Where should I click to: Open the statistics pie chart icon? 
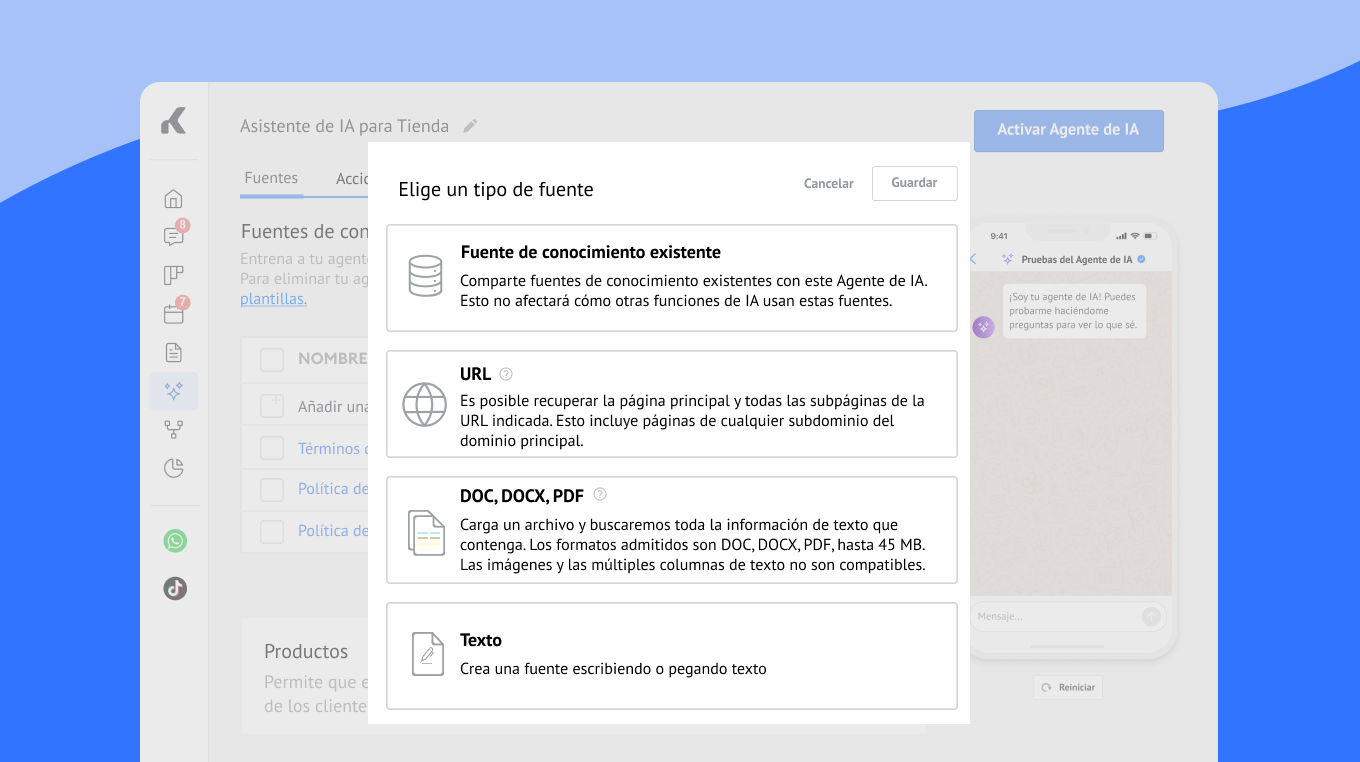point(174,468)
